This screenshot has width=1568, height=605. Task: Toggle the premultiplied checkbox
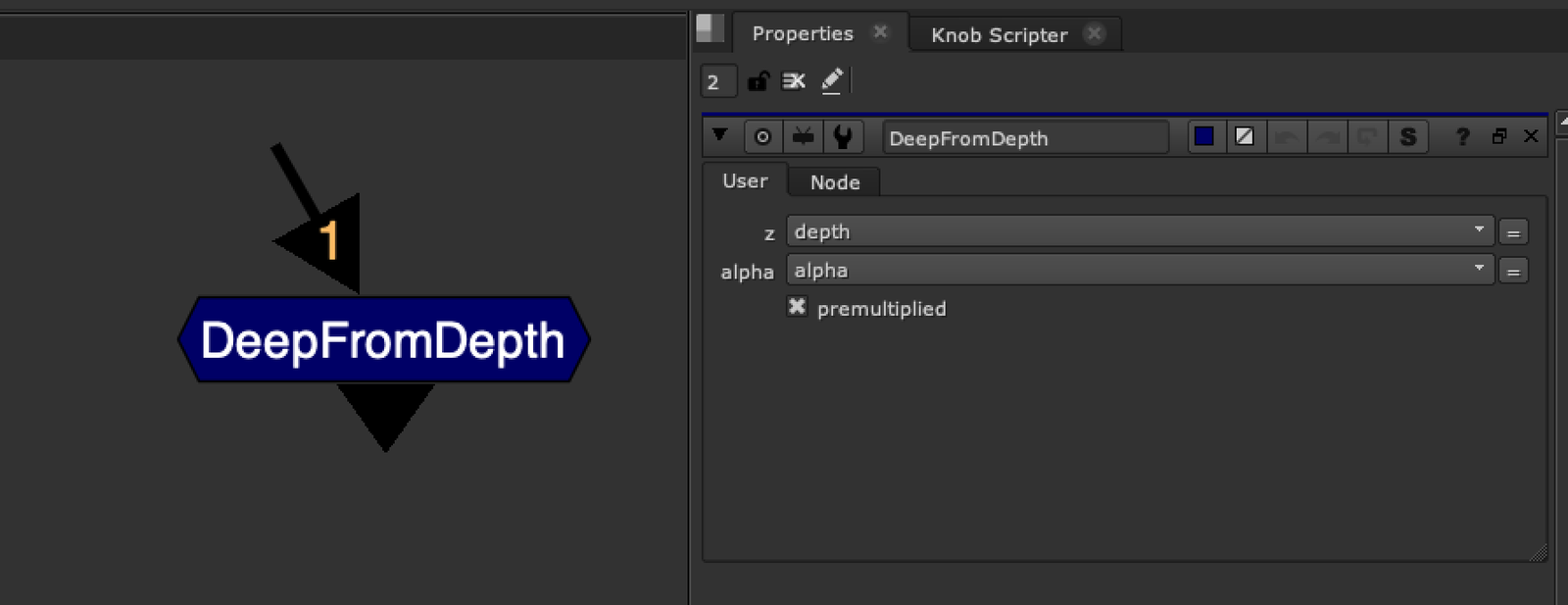click(x=797, y=307)
